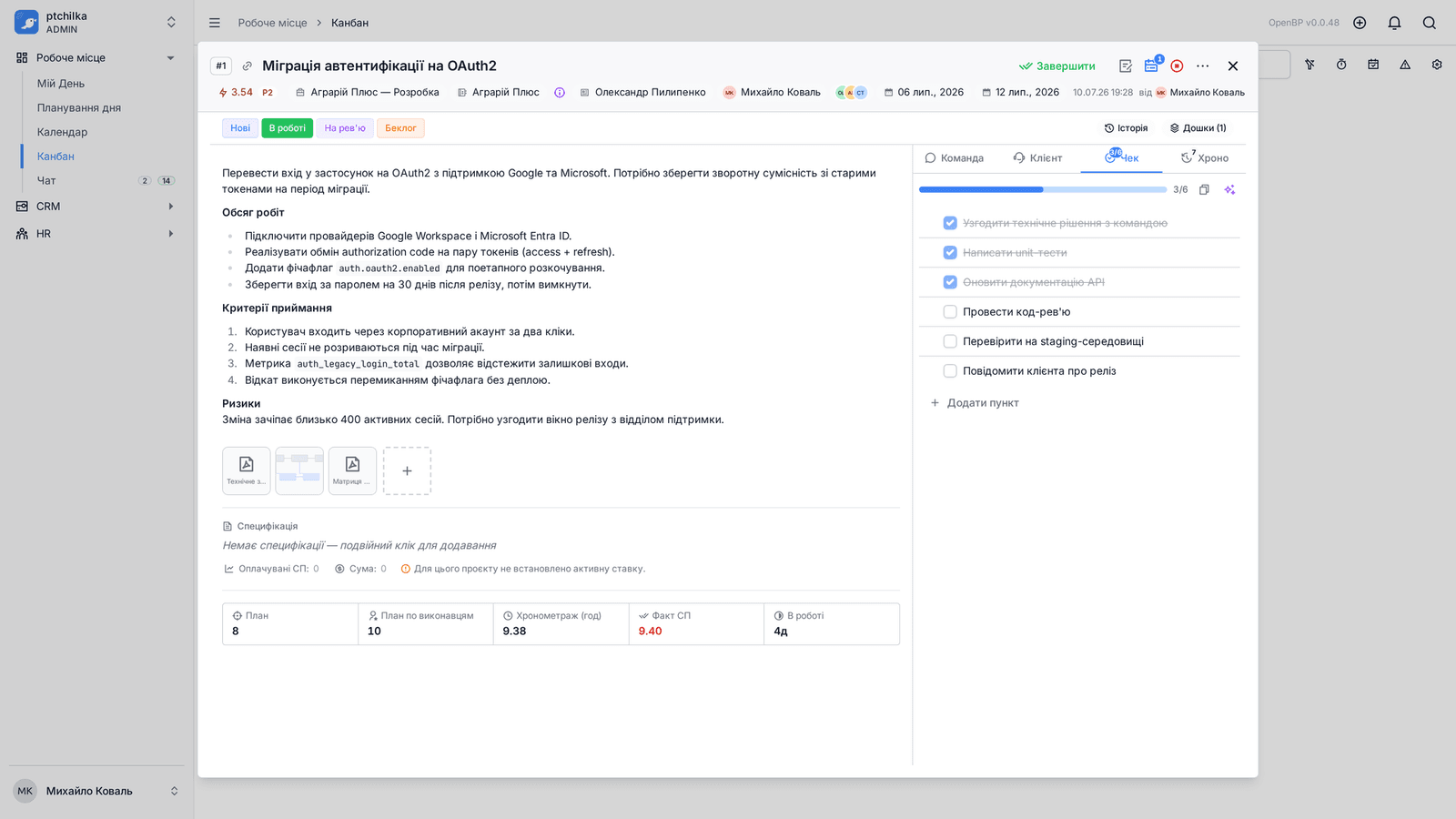Open client selector Аграрій Плюс

pyautogui.click(x=498, y=93)
